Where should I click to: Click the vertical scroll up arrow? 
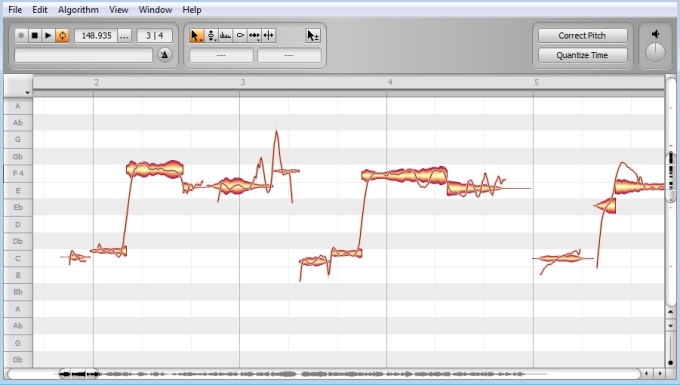point(670,312)
